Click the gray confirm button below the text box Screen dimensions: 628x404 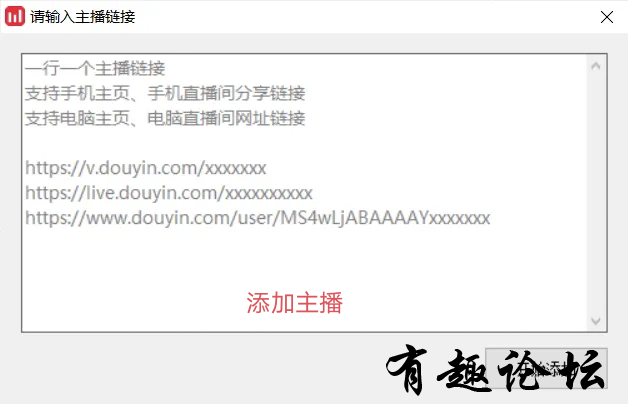(x=546, y=368)
